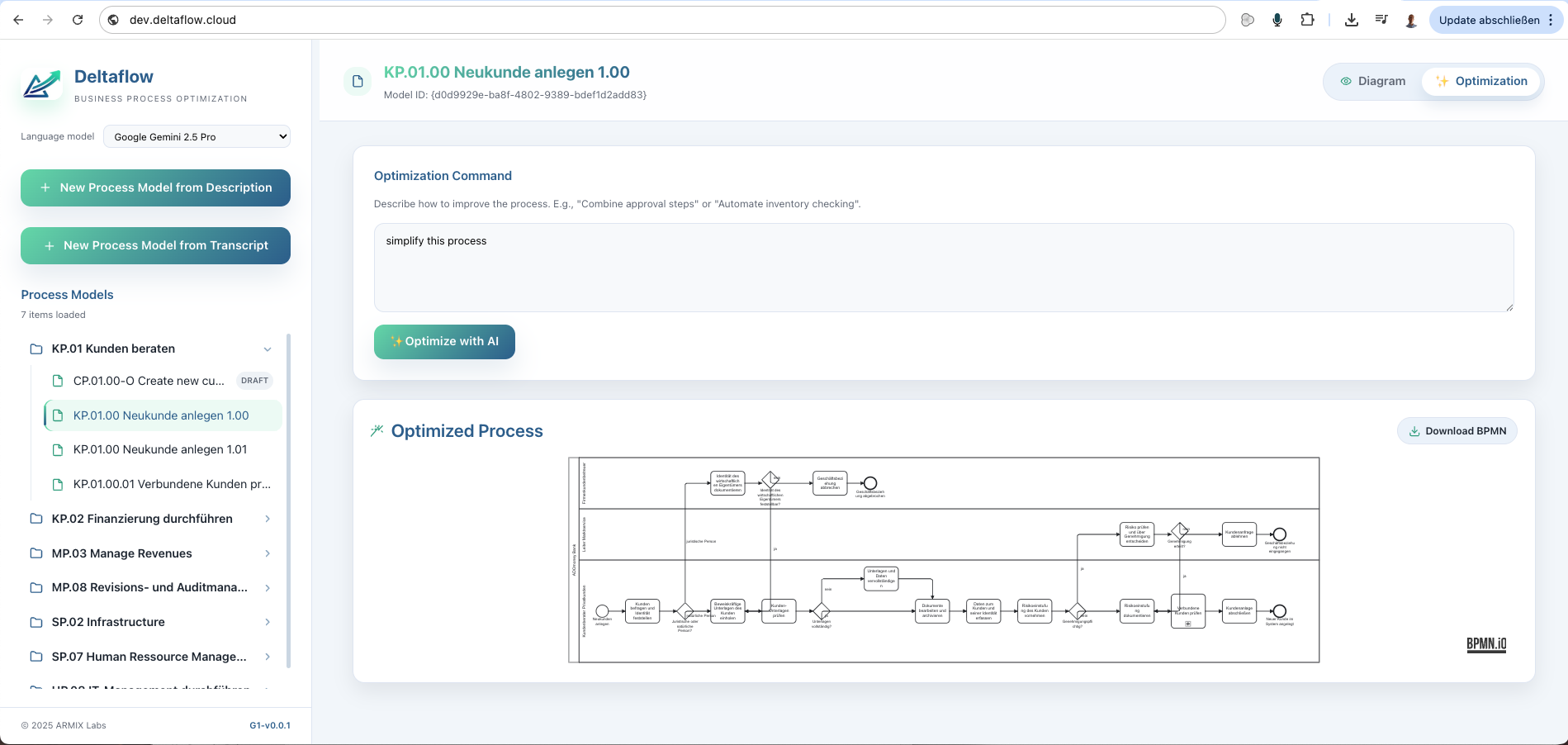Viewport: 1568px width, 745px height.
Task: Click the Deltaflow logo icon
Action: [x=40, y=85]
